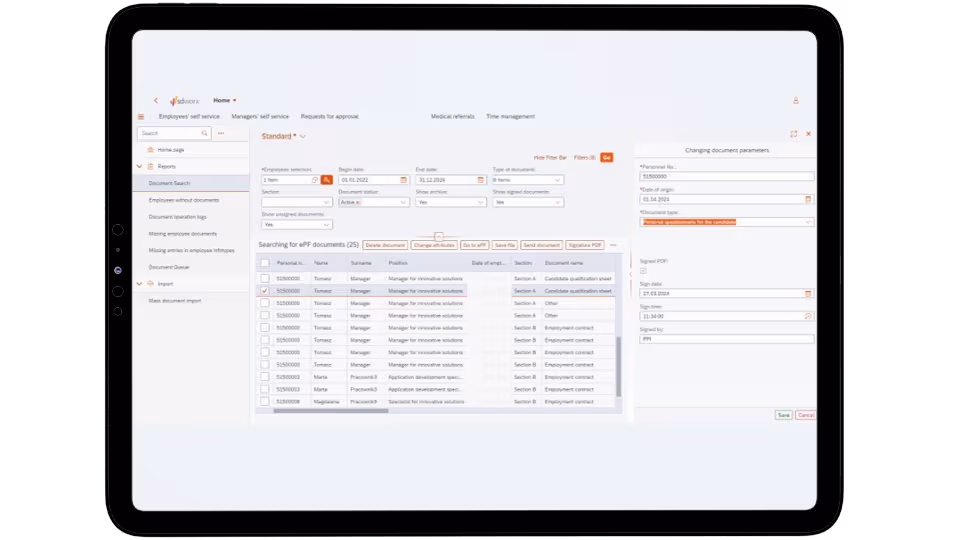Image resolution: width=960 pixels, height=540 pixels.
Task: Click the magnifier icon in sidebar search
Action: 204,133
